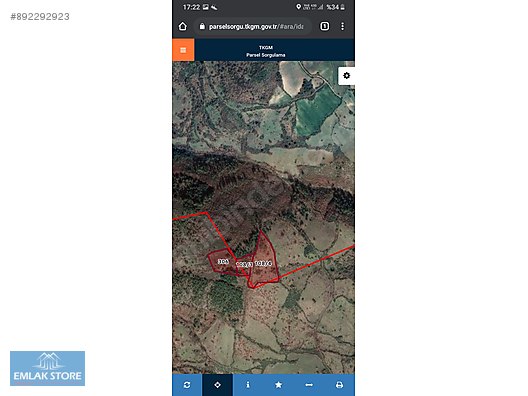The height and width of the screenshot is (396, 528).
Task: Select the locate target tool
Action: pos(218,385)
